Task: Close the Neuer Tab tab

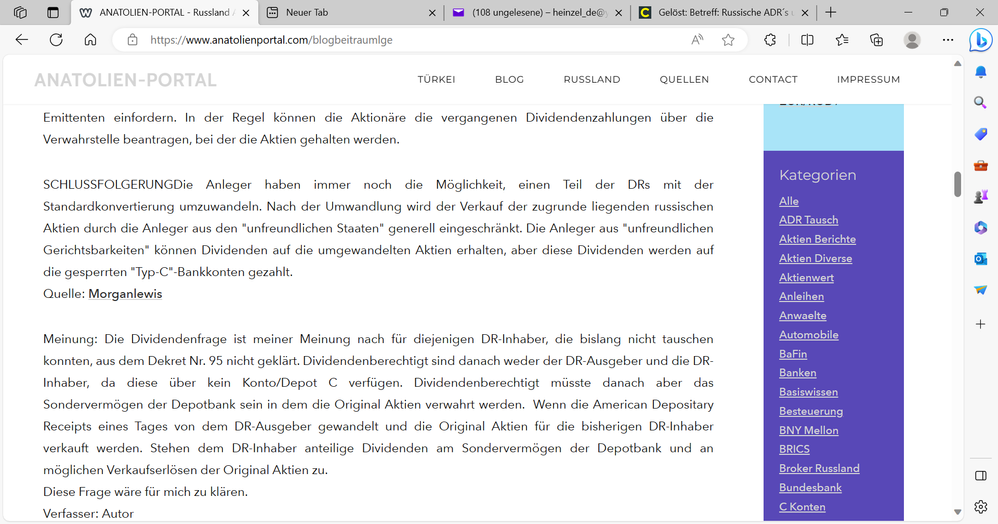Action: pos(432,12)
